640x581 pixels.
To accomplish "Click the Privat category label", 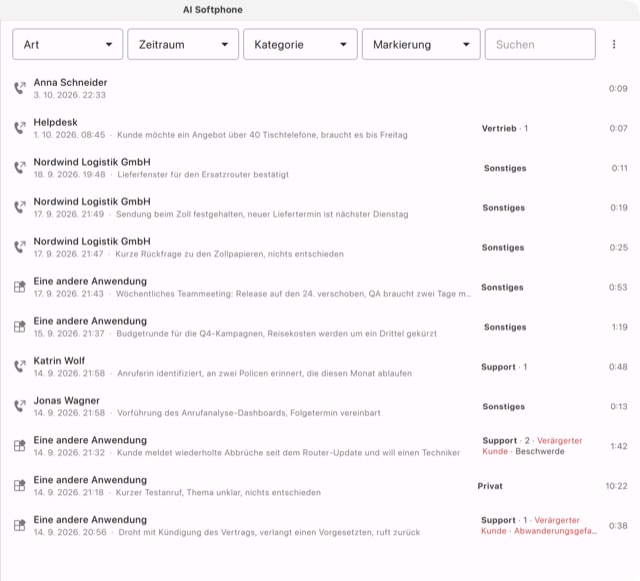I will point(490,486).
